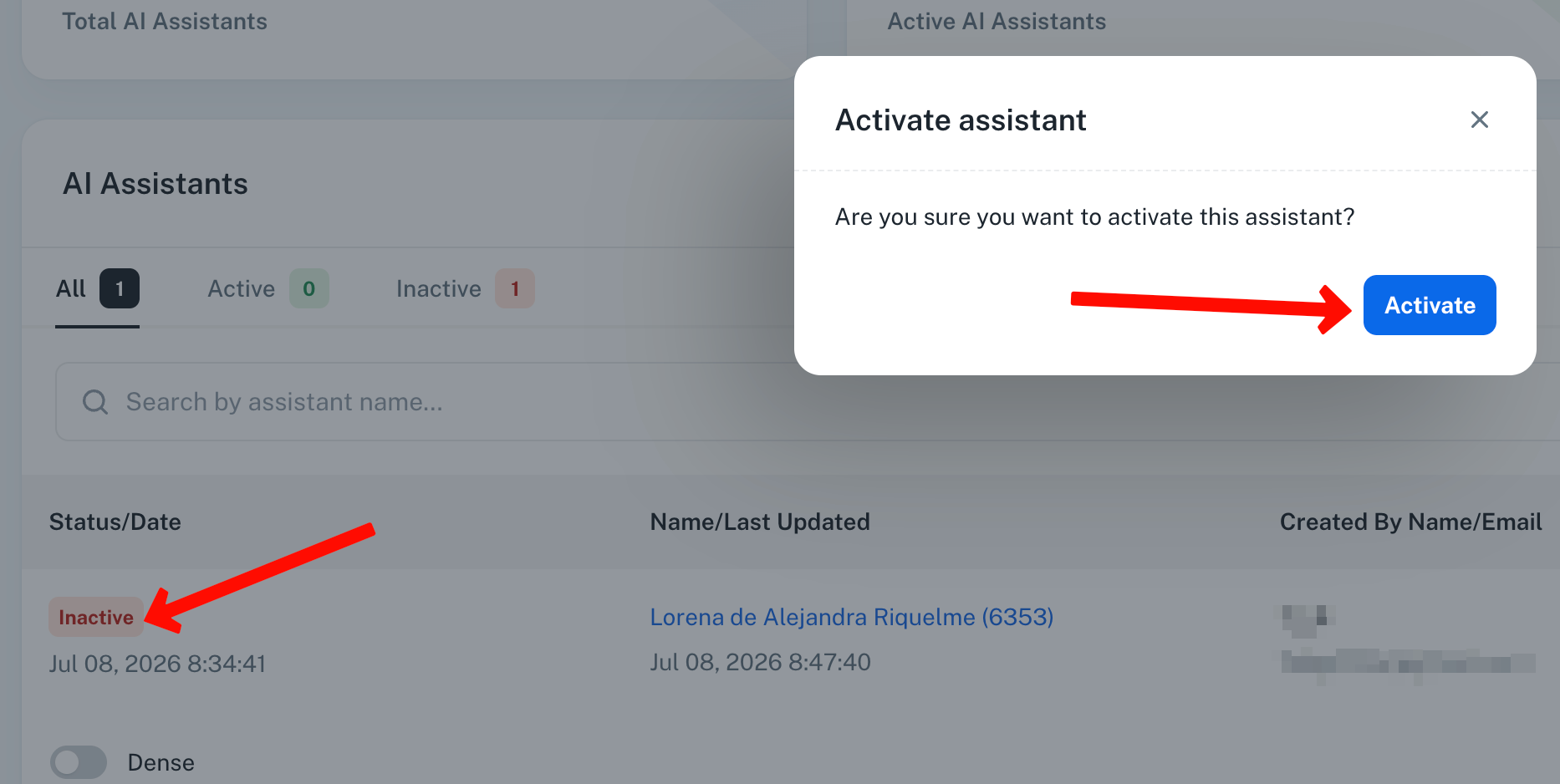Click the timestamp Jul 08, 2026 8:47:40
The image size is (1560, 784).
761,662
